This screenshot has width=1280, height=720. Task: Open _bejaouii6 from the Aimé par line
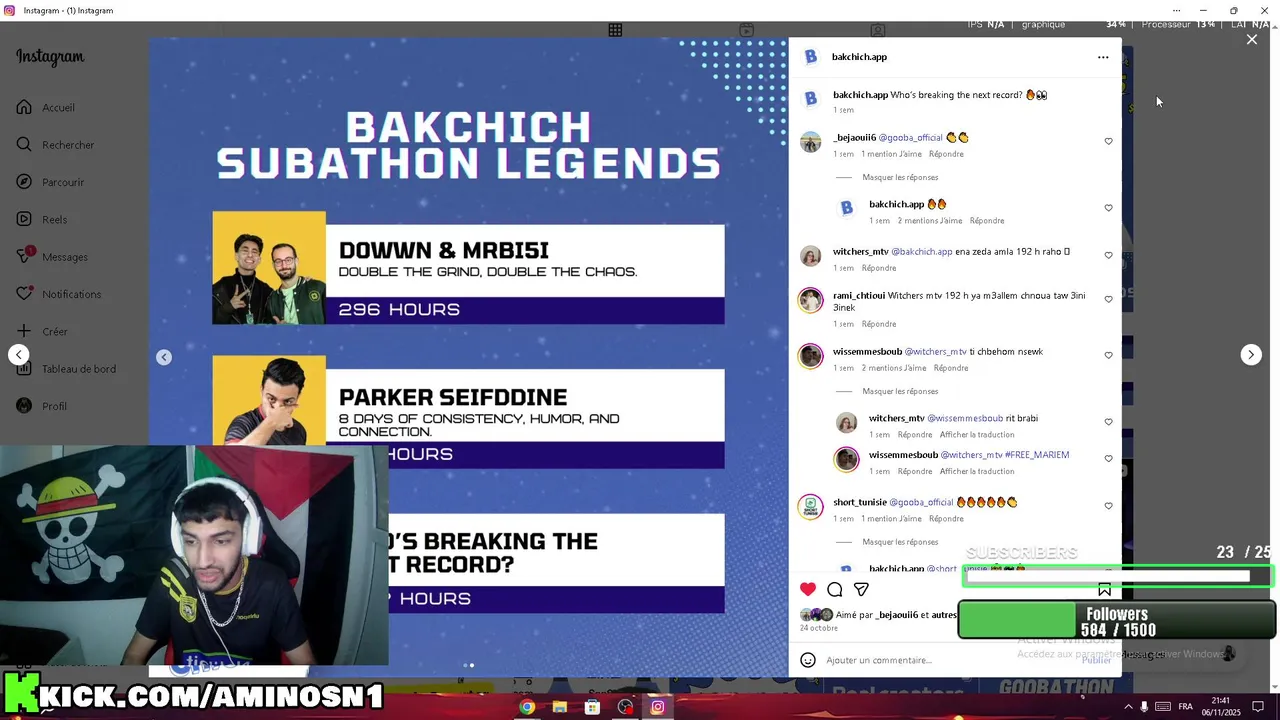(897, 615)
